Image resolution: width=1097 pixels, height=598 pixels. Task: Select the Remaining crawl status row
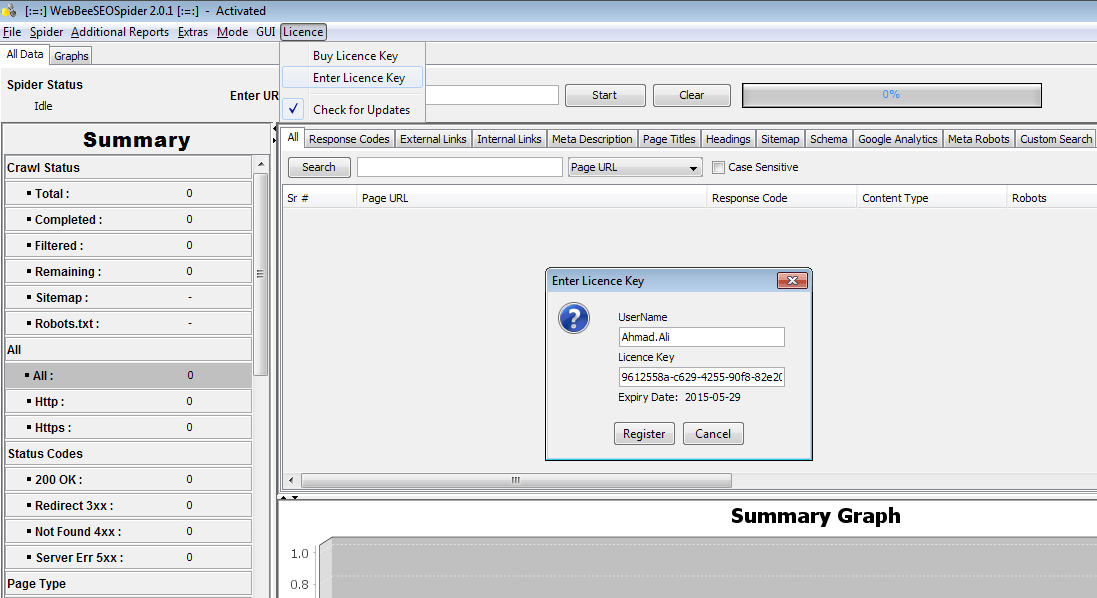[x=128, y=271]
